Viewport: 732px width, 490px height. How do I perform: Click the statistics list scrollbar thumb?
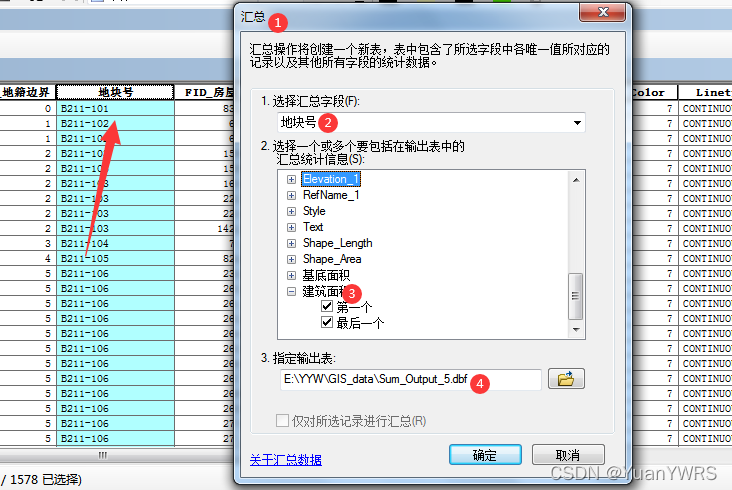point(576,296)
